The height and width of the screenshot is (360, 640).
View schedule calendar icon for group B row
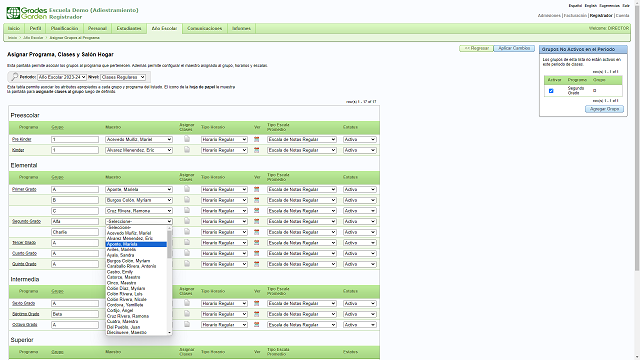pos(256,200)
